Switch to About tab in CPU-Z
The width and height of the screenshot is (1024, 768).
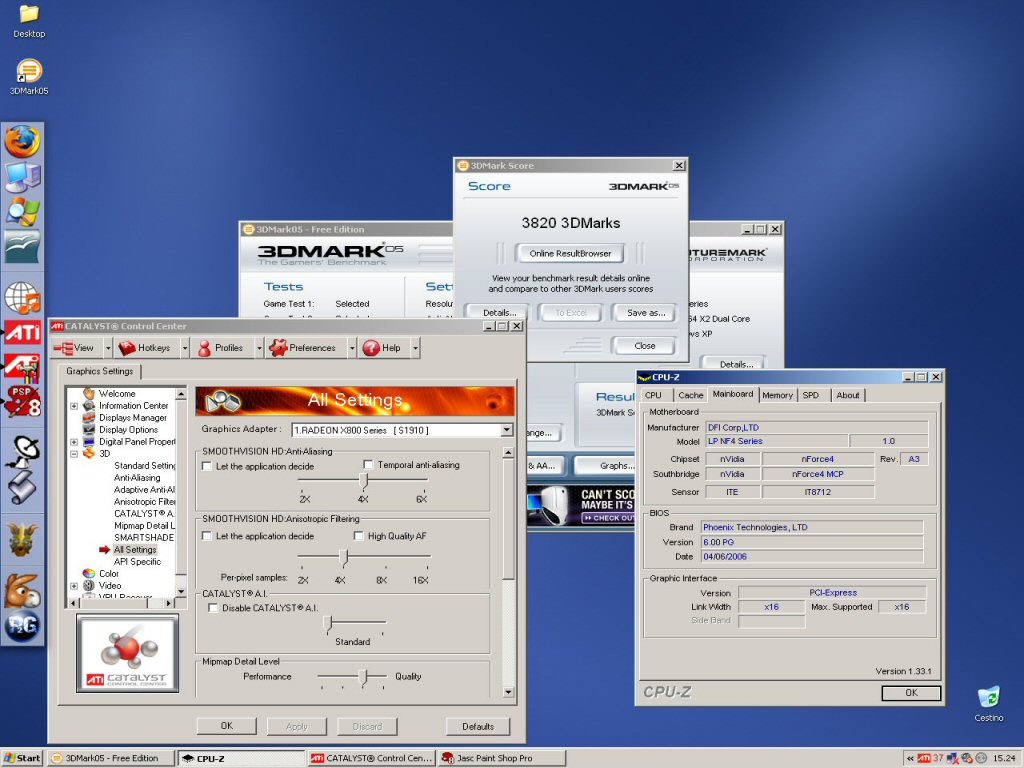(848, 395)
